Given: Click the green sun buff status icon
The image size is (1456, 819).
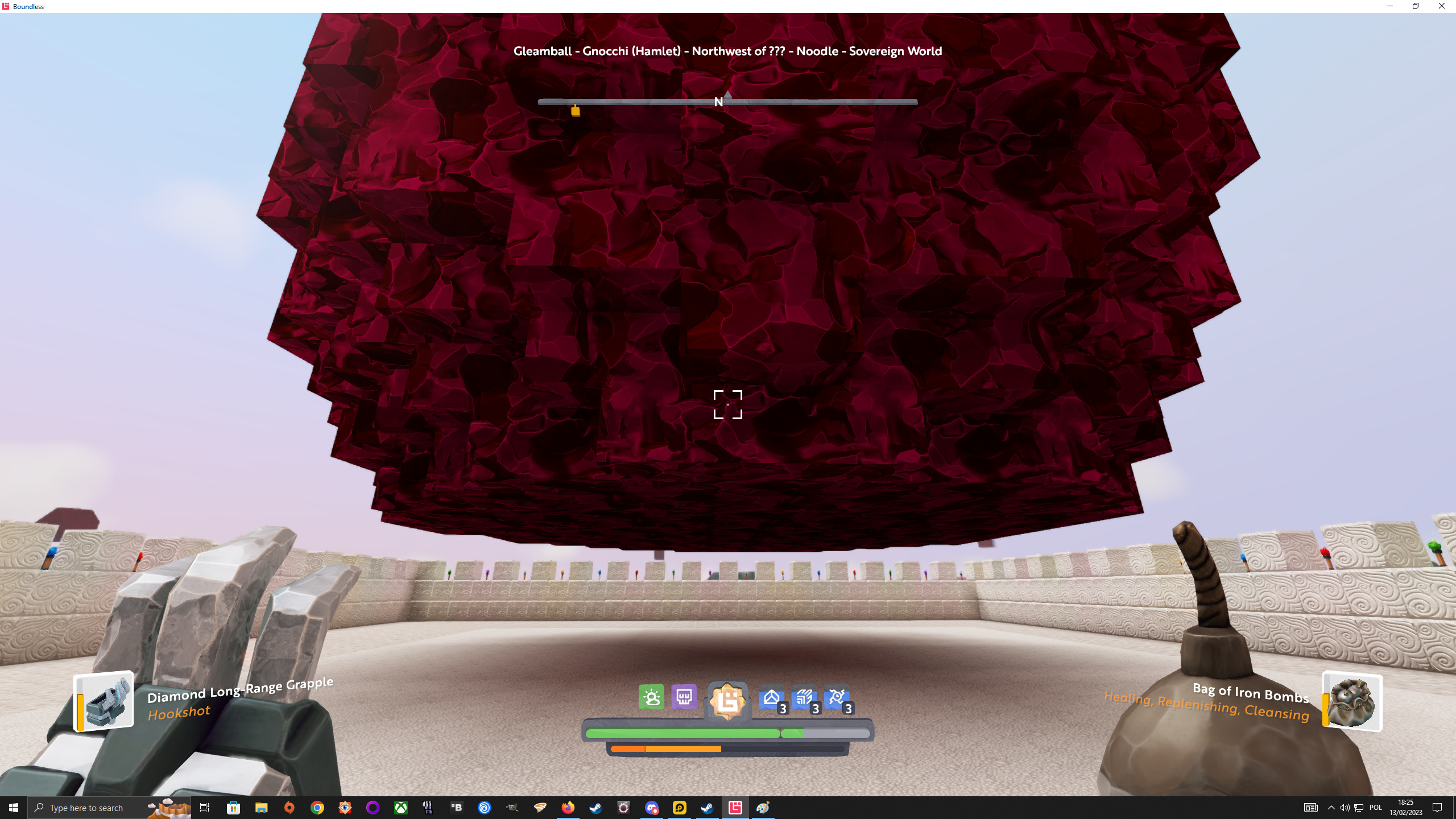Looking at the screenshot, I should pyautogui.click(x=651, y=697).
